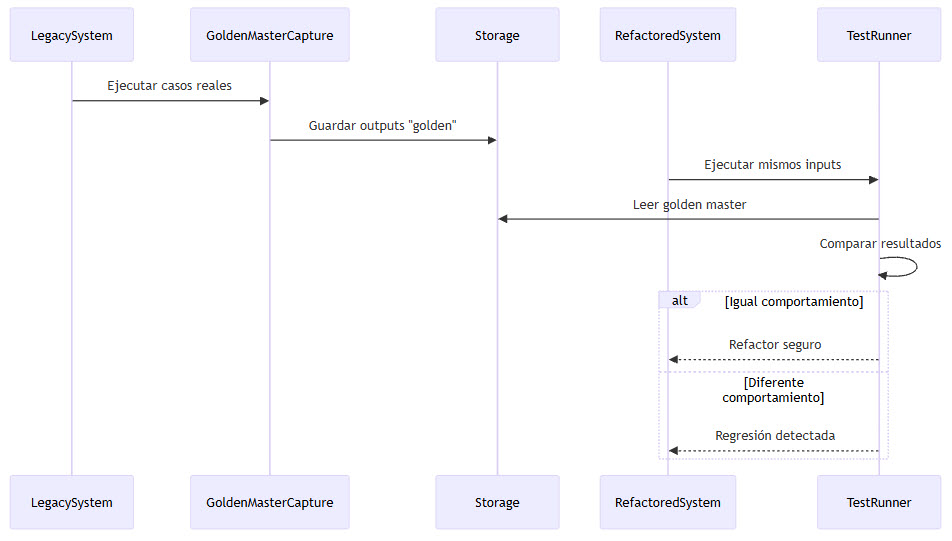Click the bottom LegacySystem participant box
Viewport: 952px width, 541px height.
point(71,502)
